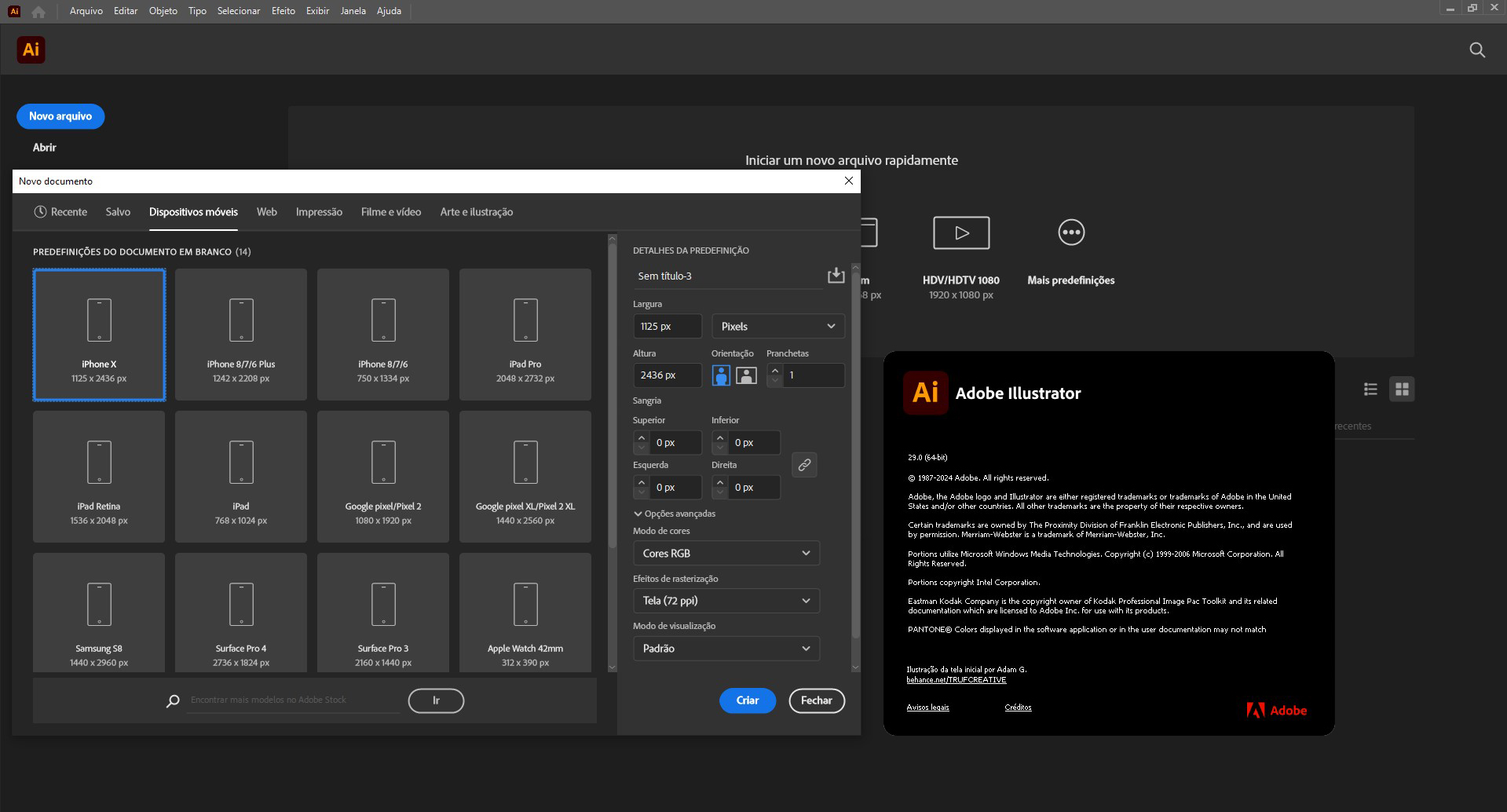Click Mais predefinições ellipsis icon

pyautogui.click(x=1071, y=232)
